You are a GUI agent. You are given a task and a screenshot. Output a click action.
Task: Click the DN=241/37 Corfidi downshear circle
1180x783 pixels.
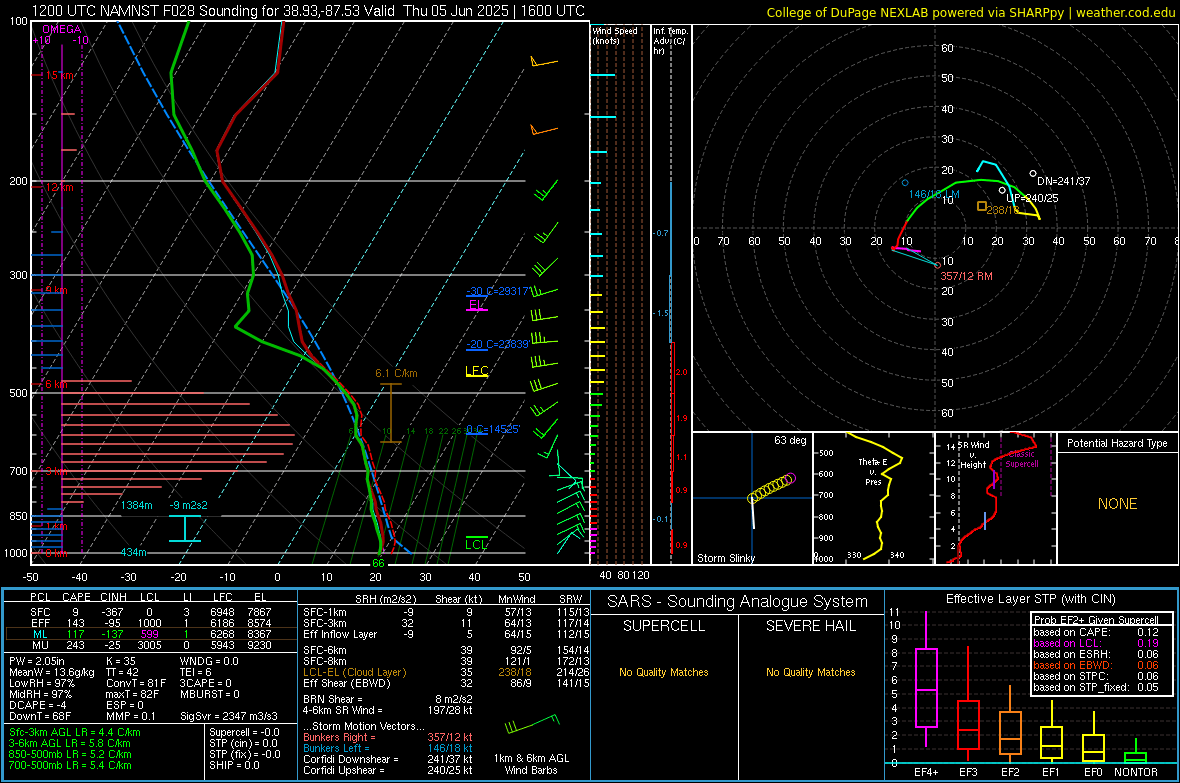1032,173
